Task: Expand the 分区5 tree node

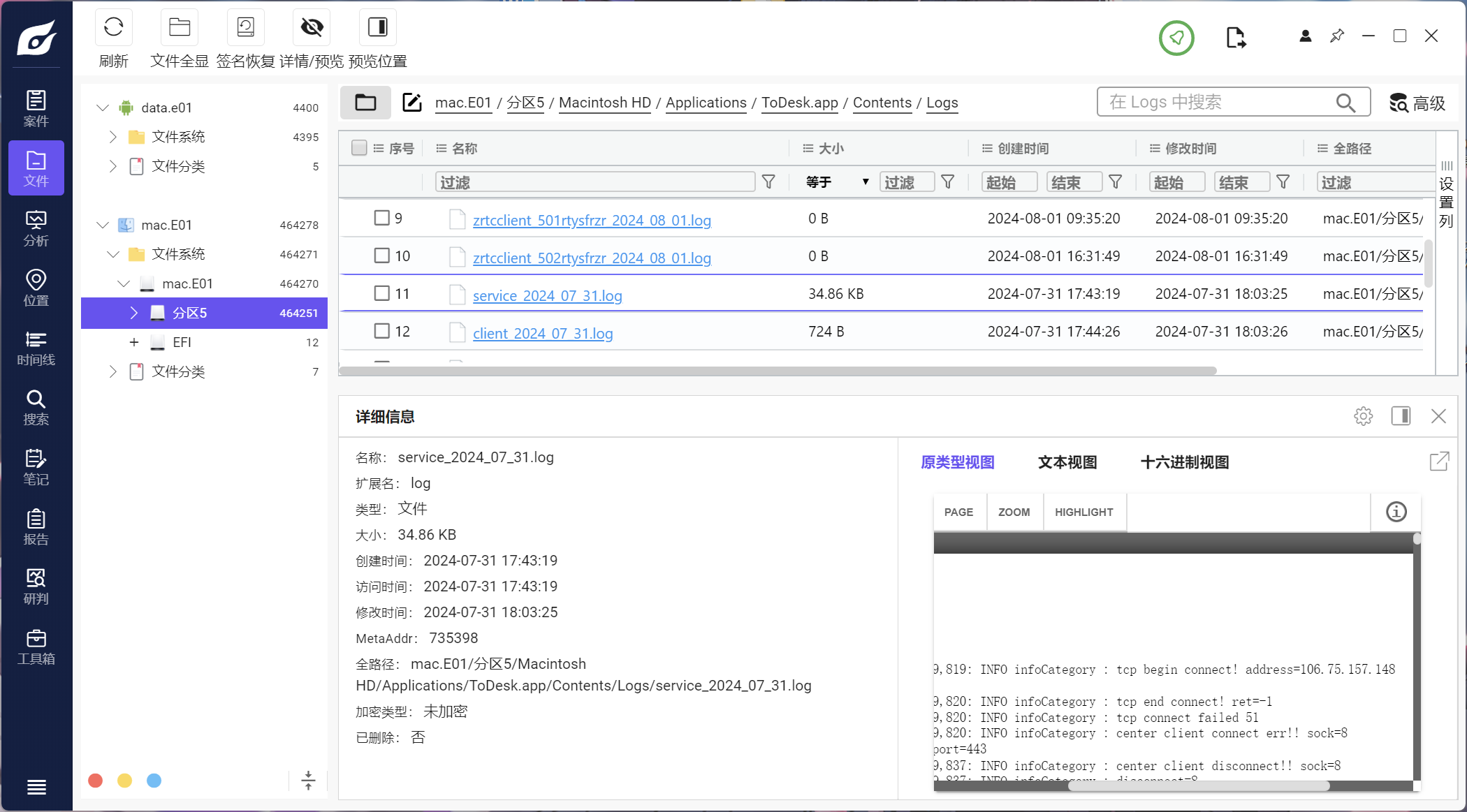Action: (134, 313)
